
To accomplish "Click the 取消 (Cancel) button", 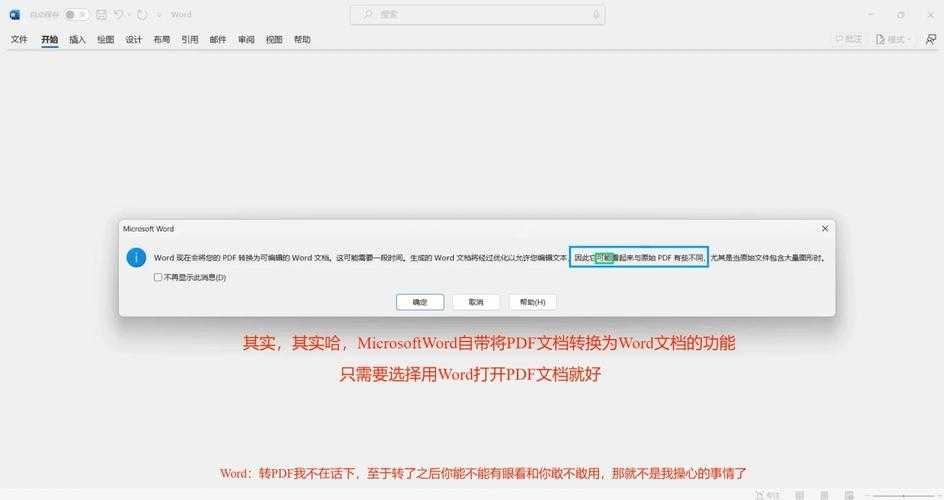I will (476, 302).
